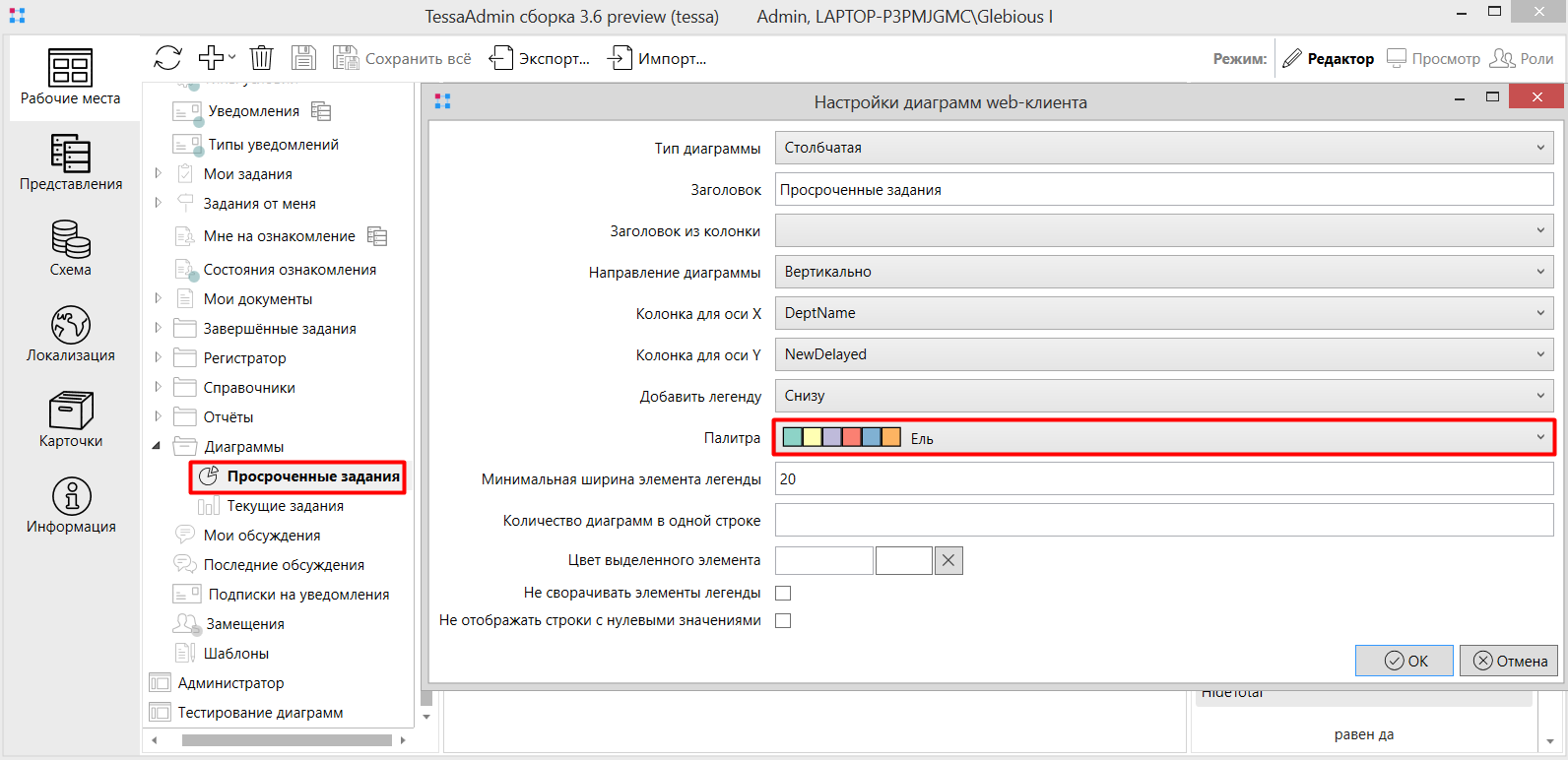Click the plus add icon
The height and width of the screenshot is (760, 1568).
pos(211,58)
